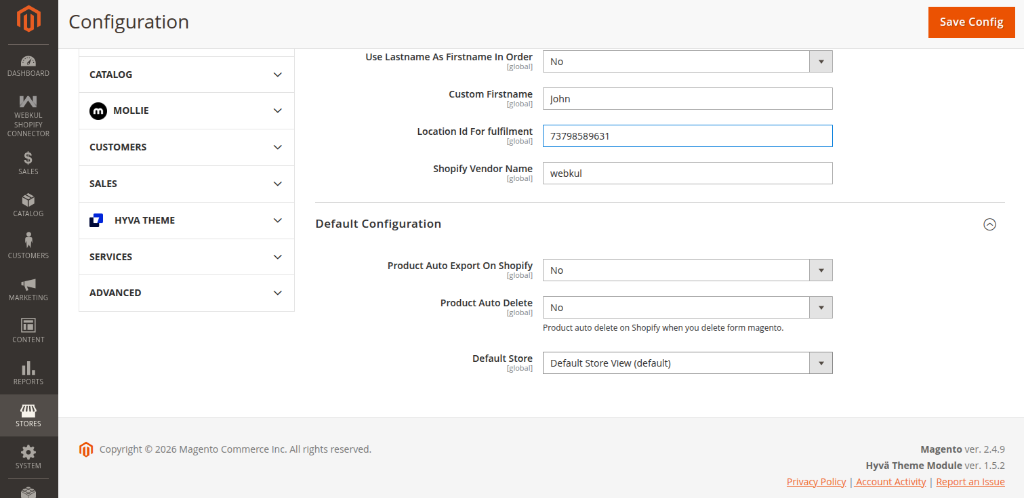1024x498 pixels.
Task: Click the Default Store label
Action: (x=502, y=358)
